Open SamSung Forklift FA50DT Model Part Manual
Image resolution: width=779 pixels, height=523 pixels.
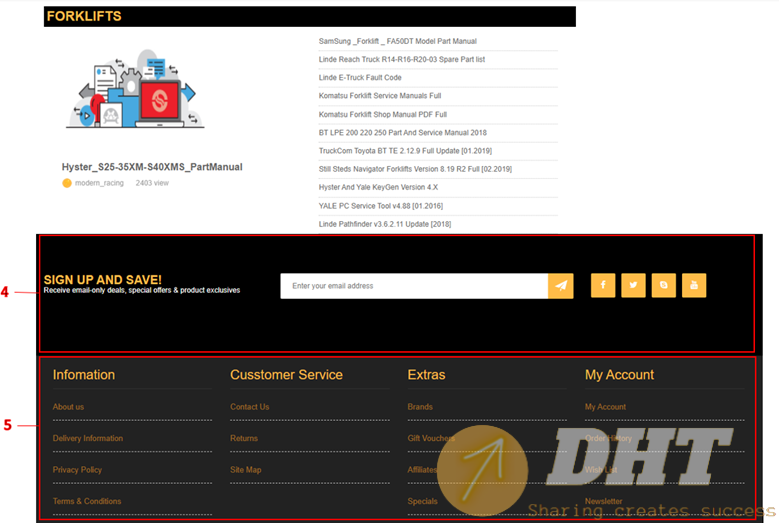(x=397, y=41)
